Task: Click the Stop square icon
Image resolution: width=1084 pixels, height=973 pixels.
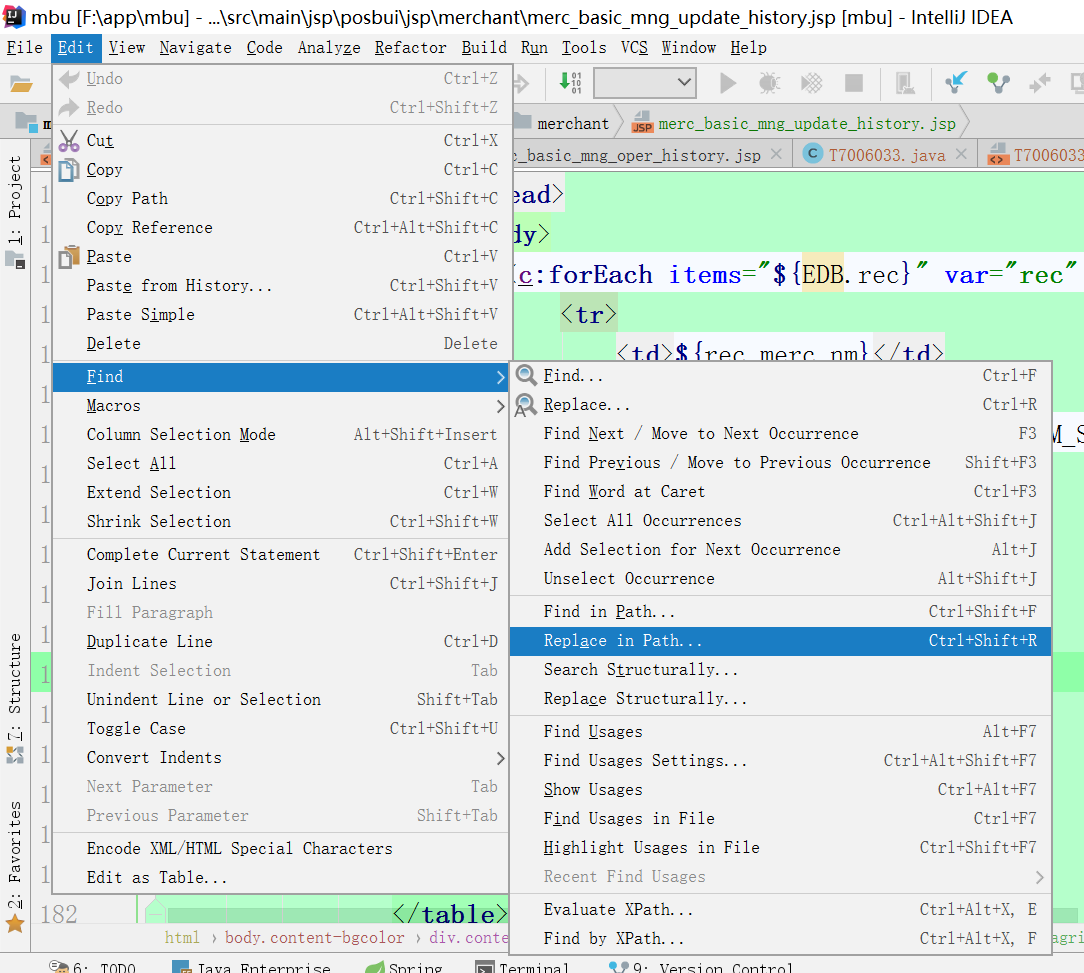Action: tap(854, 84)
